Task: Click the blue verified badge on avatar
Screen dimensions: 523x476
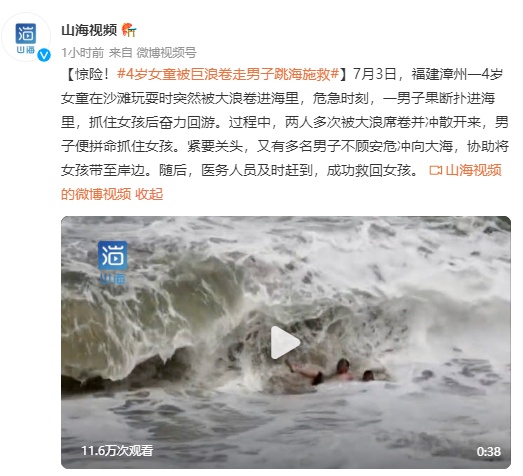Action: [x=44, y=55]
